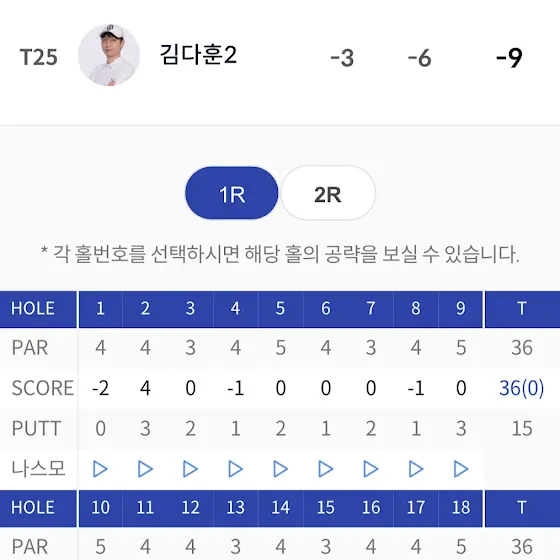The width and height of the screenshot is (560, 560).
Task: Switch to the 2R round tab
Action: (328, 193)
